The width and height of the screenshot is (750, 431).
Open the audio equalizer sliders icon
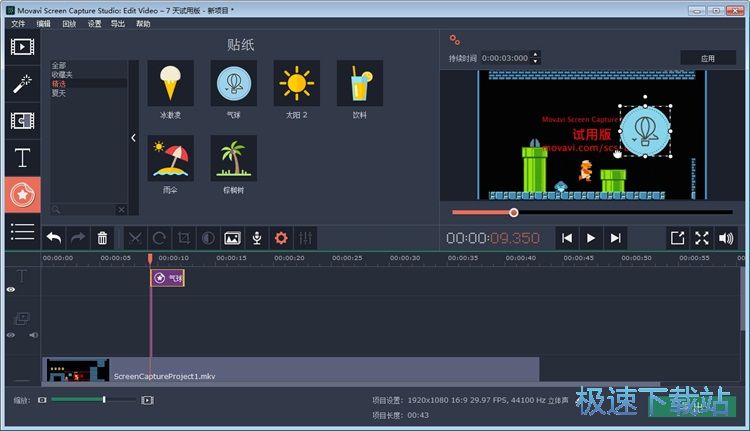(x=306, y=238)
